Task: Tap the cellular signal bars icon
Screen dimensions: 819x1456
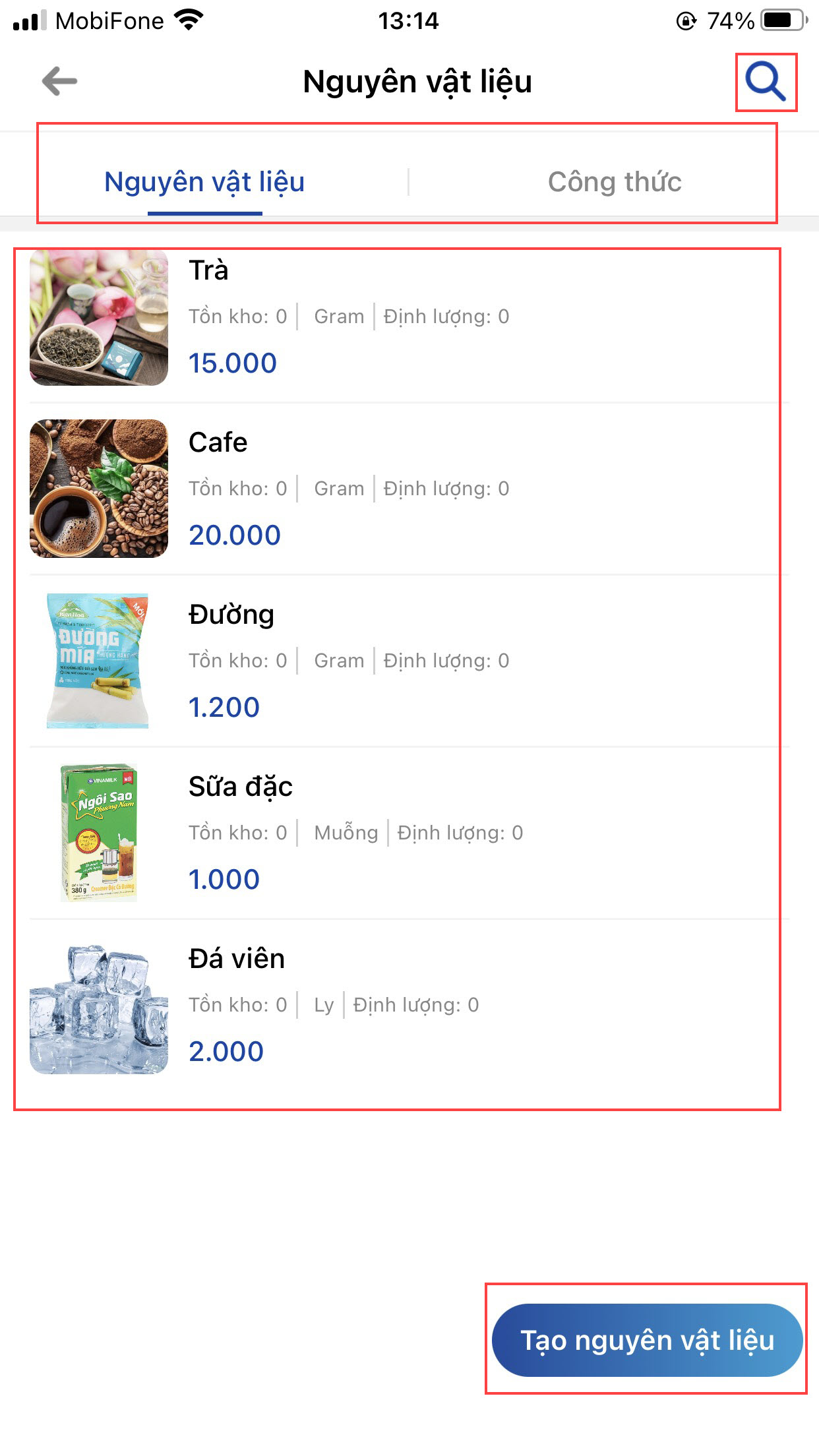Action: click(x=30, y=20)
